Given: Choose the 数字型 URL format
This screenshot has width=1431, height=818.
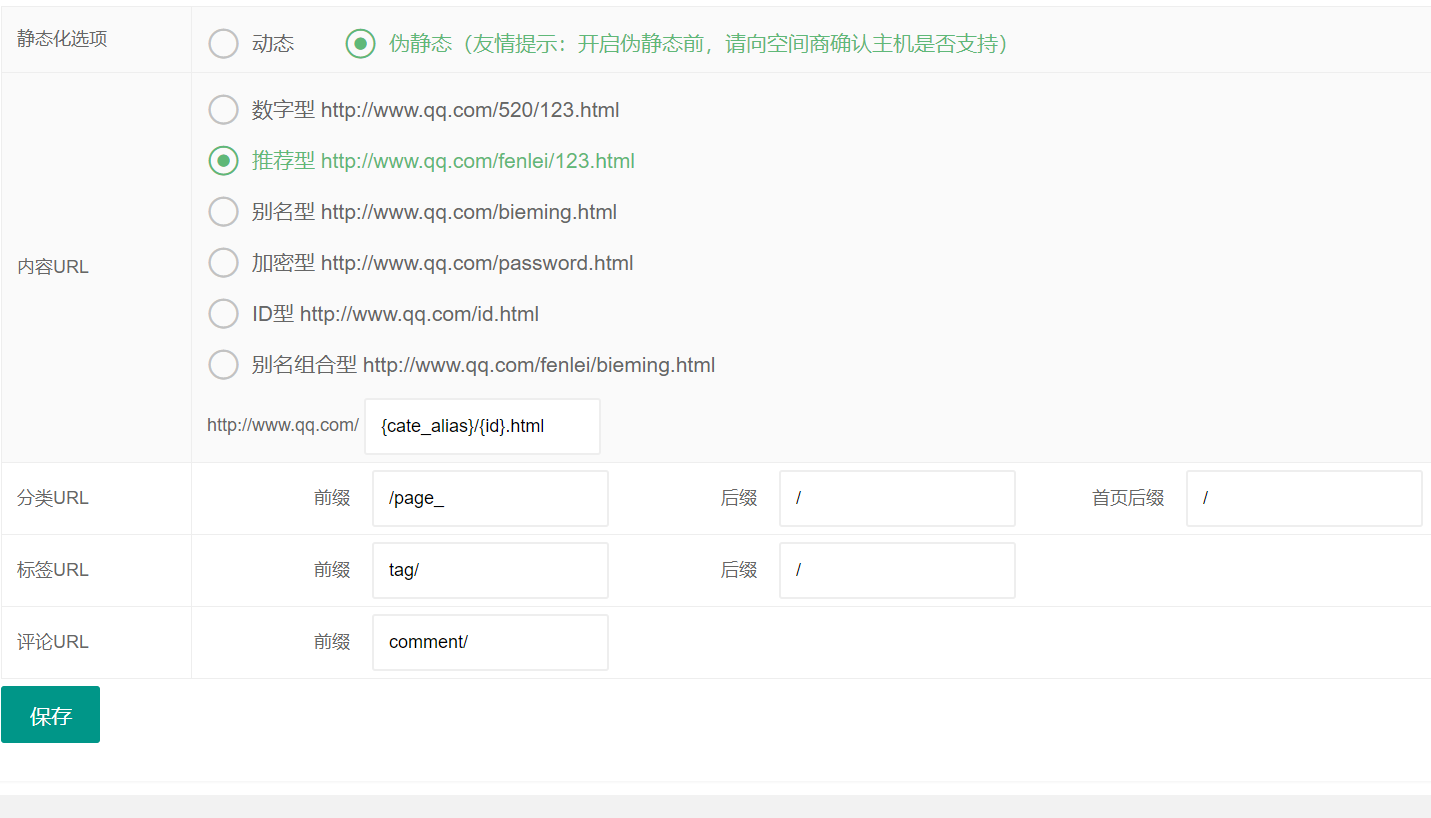Looking at the screenshot, I should point(223,110).
